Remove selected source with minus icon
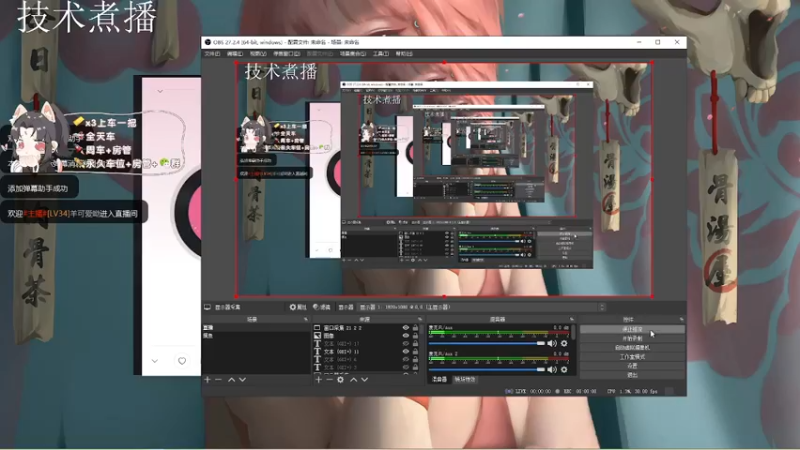This screenshot has height=450, width=800. 329,380
